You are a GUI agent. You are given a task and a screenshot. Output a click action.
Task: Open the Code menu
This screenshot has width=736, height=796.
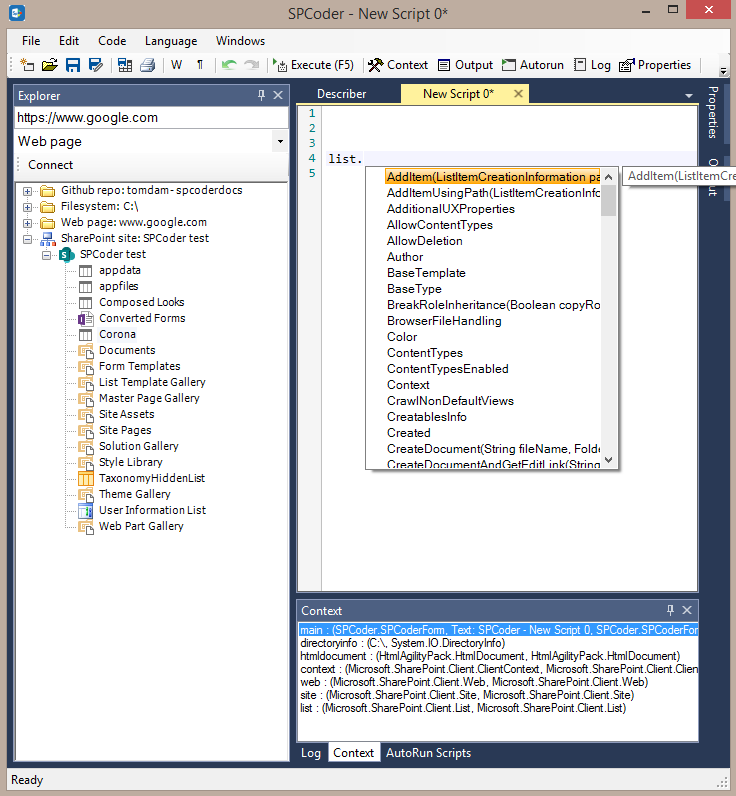[x=112, y=41]
